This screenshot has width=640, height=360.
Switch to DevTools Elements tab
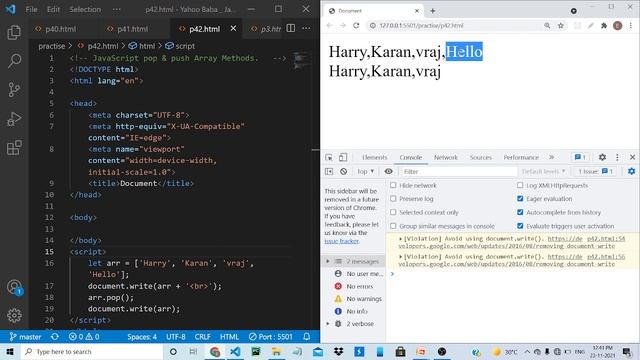(x=374, y=157)
